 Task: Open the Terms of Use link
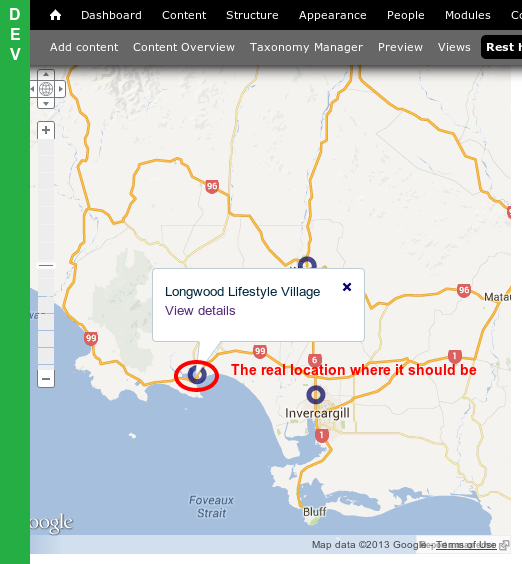pos(466,545)
